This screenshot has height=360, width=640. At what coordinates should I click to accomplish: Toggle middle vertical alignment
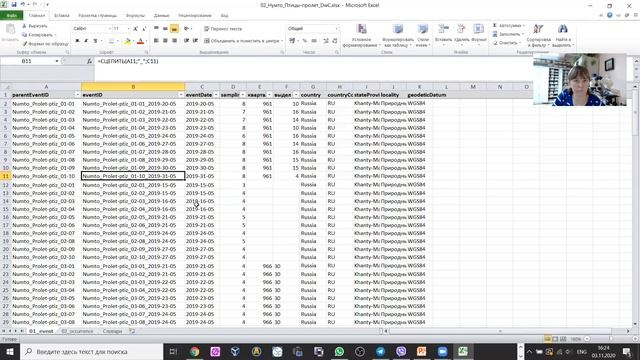pos(165,29)
